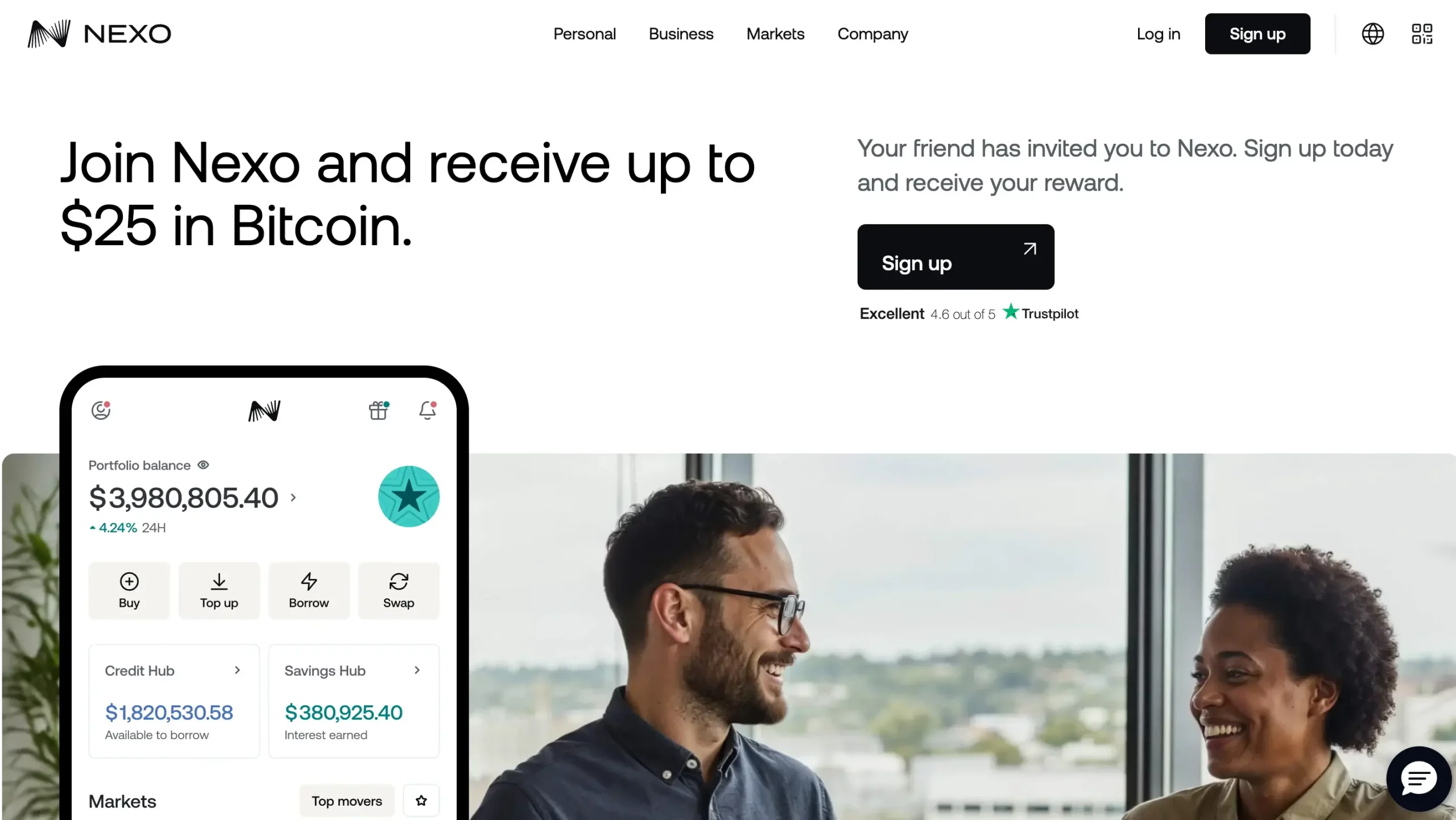The image size is (1456, 820).
Task: Select the Top up action in the app
Action: pyautogui.click(x=218, y=590)
